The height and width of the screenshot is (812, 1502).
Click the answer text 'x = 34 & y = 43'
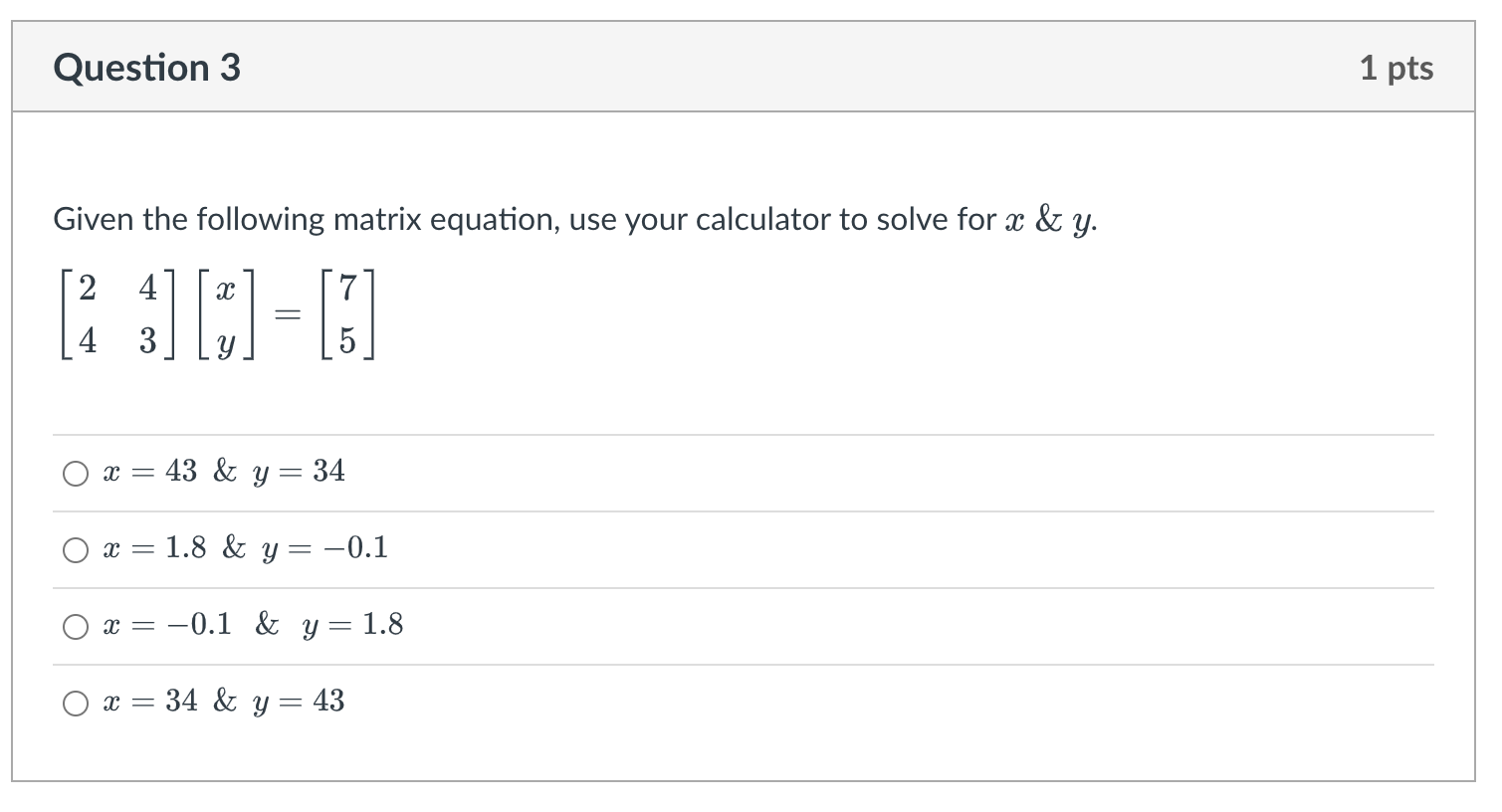point(224,702)
